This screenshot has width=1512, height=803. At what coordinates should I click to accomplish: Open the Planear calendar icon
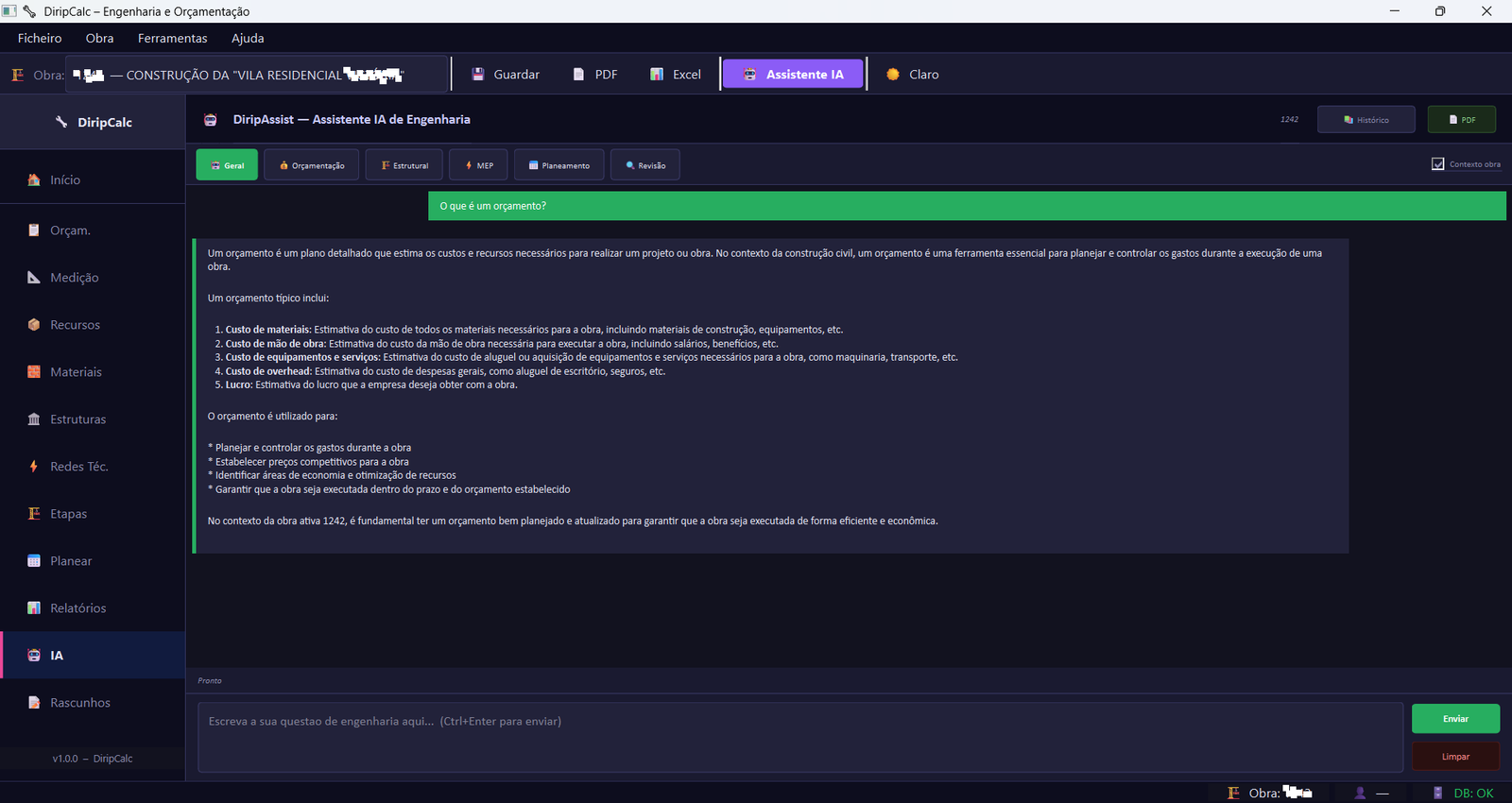34,561
